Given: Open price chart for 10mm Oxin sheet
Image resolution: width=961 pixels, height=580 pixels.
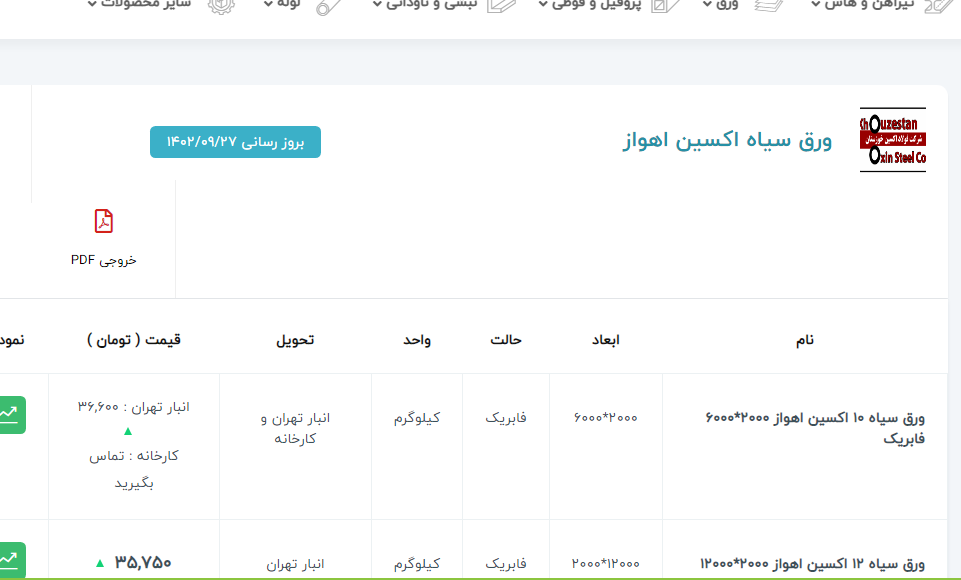Looking at the screenshot, I should [10, 414].
